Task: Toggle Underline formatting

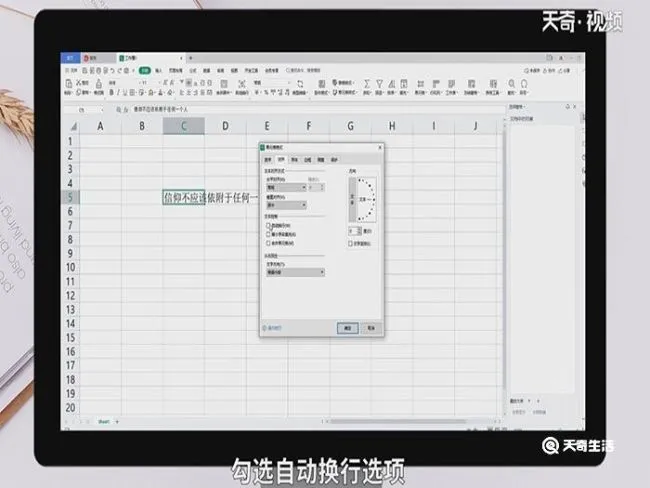Action: [124, 92]
